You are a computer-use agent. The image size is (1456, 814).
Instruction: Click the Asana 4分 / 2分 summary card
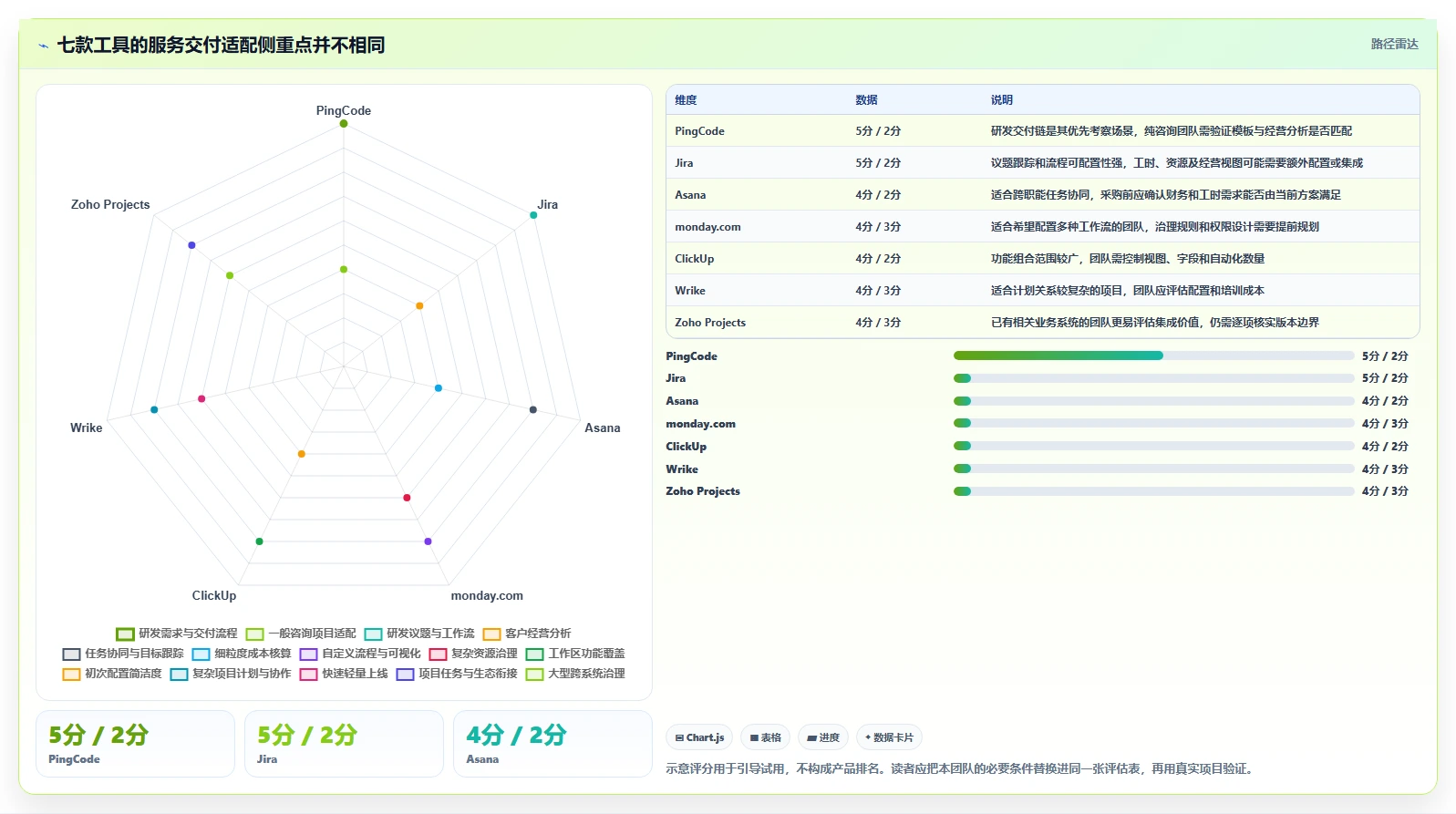point(552,744)
